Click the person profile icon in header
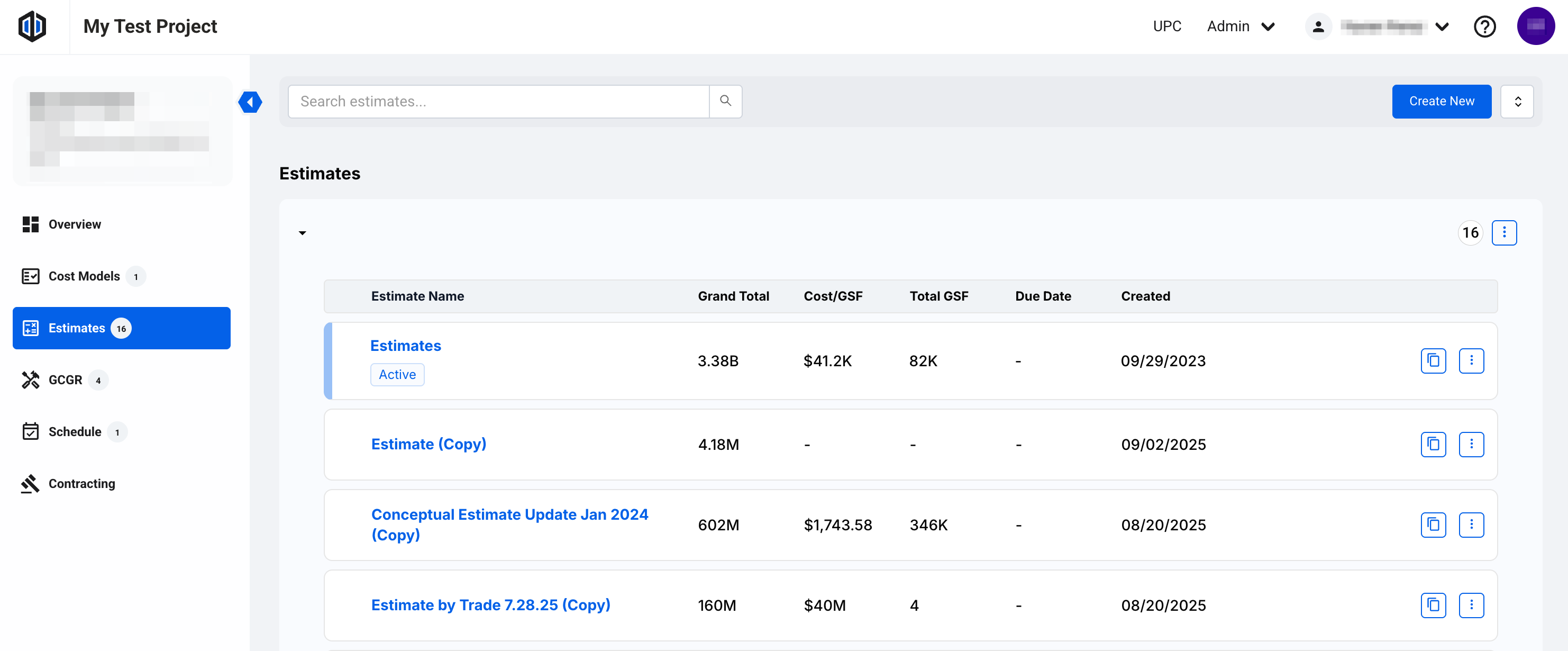Screen dimensions: 1568x651 click(x=1318, y=27)
